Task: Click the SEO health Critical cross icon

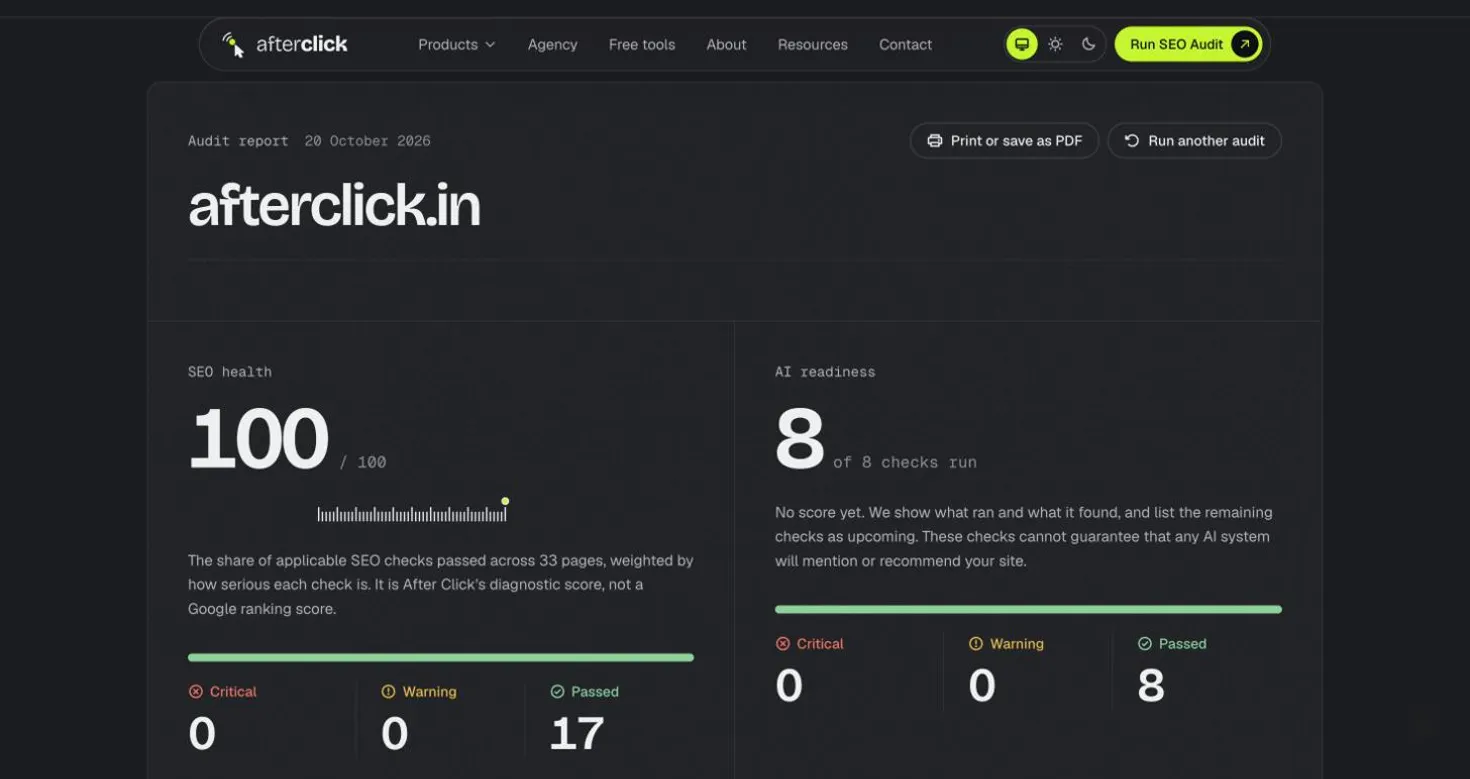Action: 196,691
